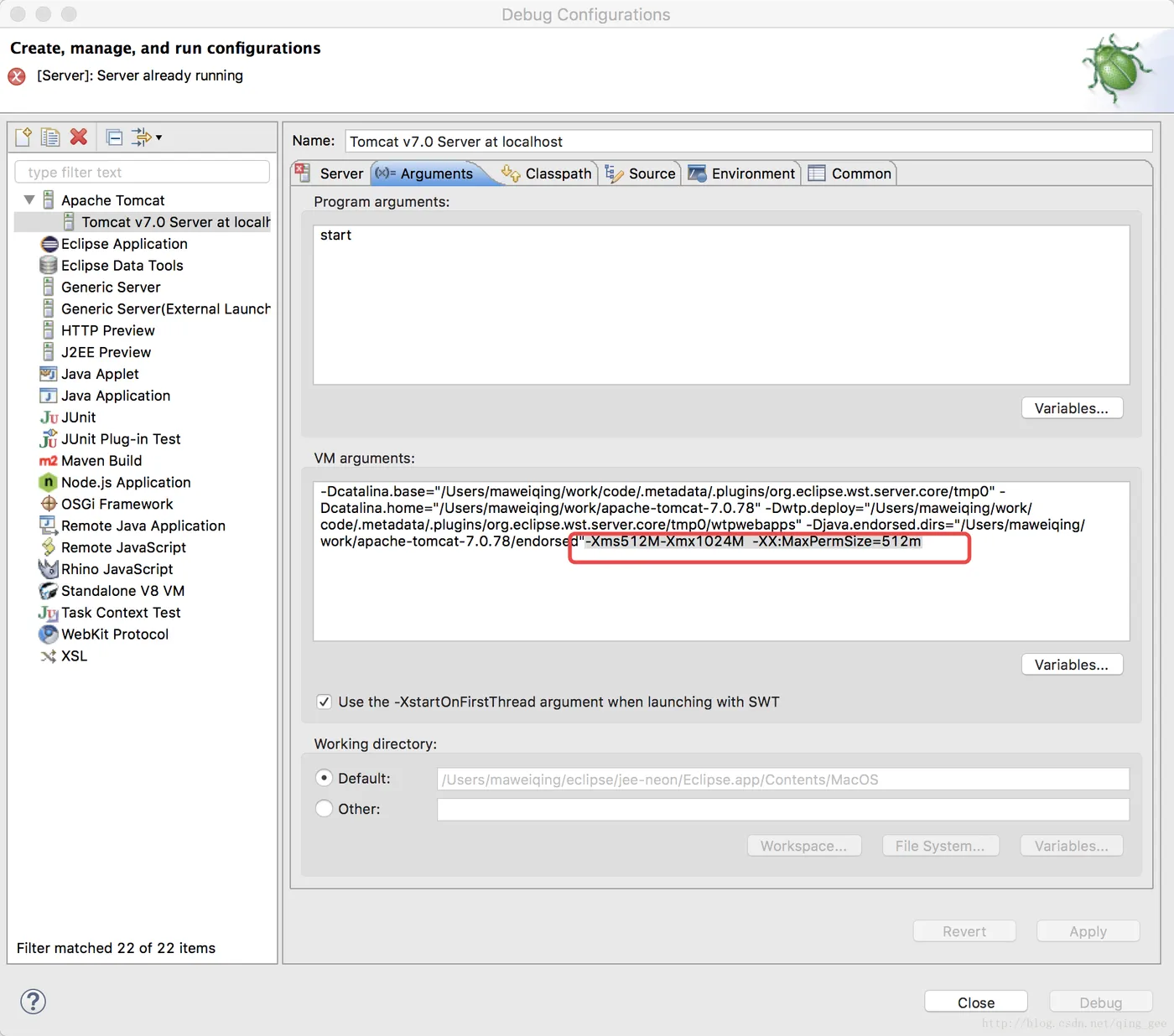The image size is (1174, 1036).
Task: Click inside the VM arguments text area
Action: [721, 562]
